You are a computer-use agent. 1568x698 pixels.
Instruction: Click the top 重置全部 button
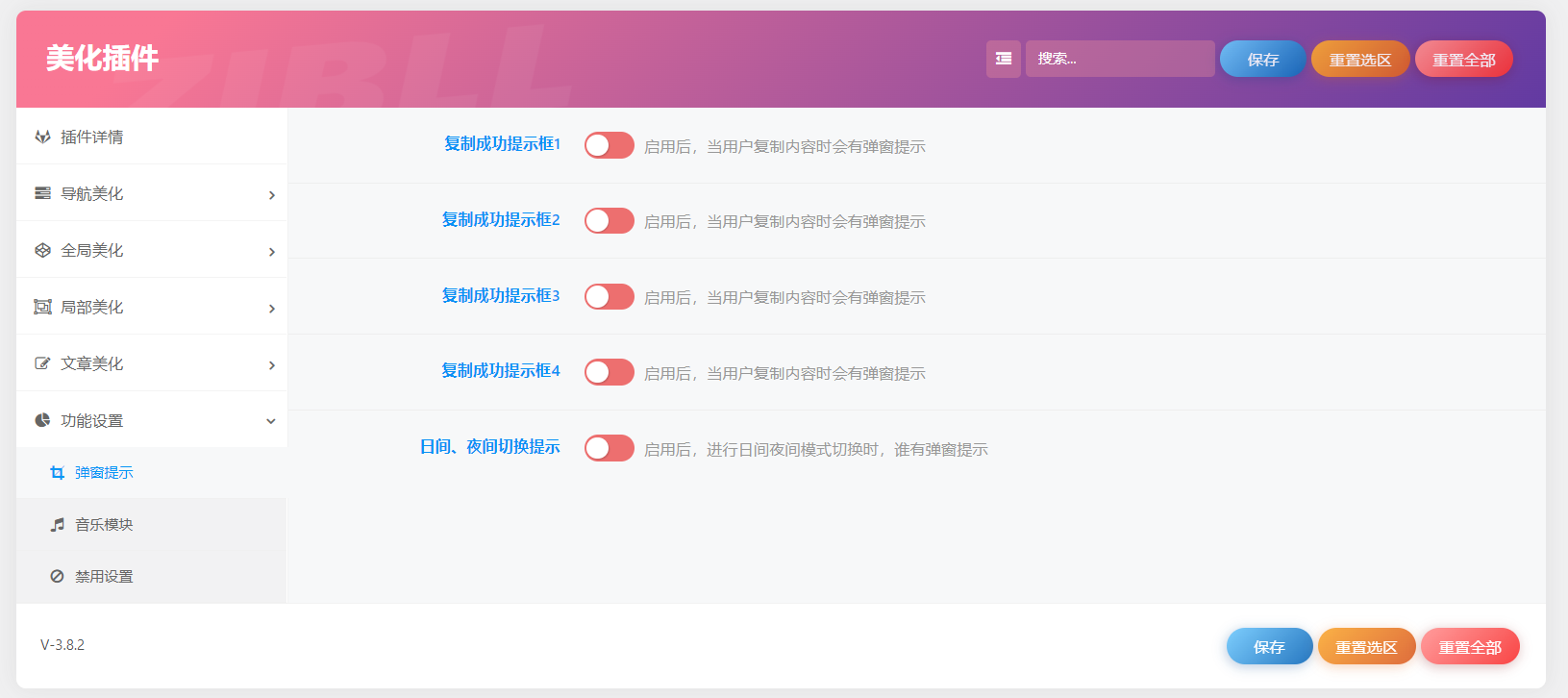[x=1464, y=59]
